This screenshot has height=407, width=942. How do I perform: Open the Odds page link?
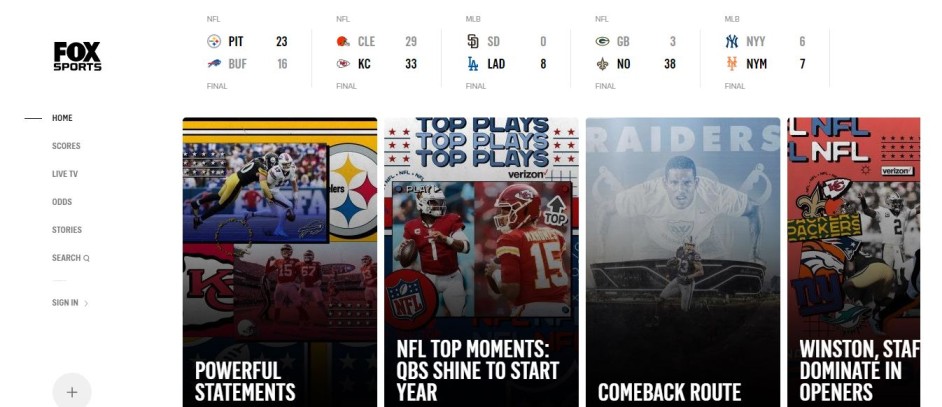[62, 202]
